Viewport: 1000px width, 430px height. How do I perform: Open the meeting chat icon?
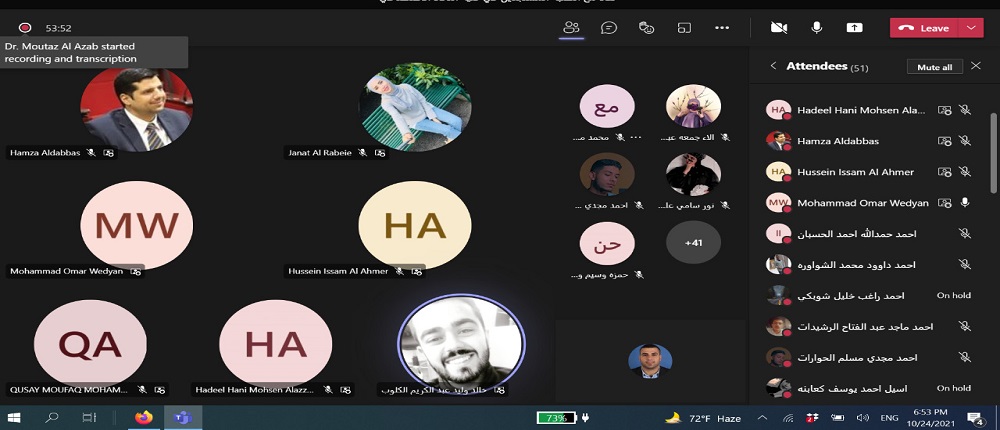608,28
